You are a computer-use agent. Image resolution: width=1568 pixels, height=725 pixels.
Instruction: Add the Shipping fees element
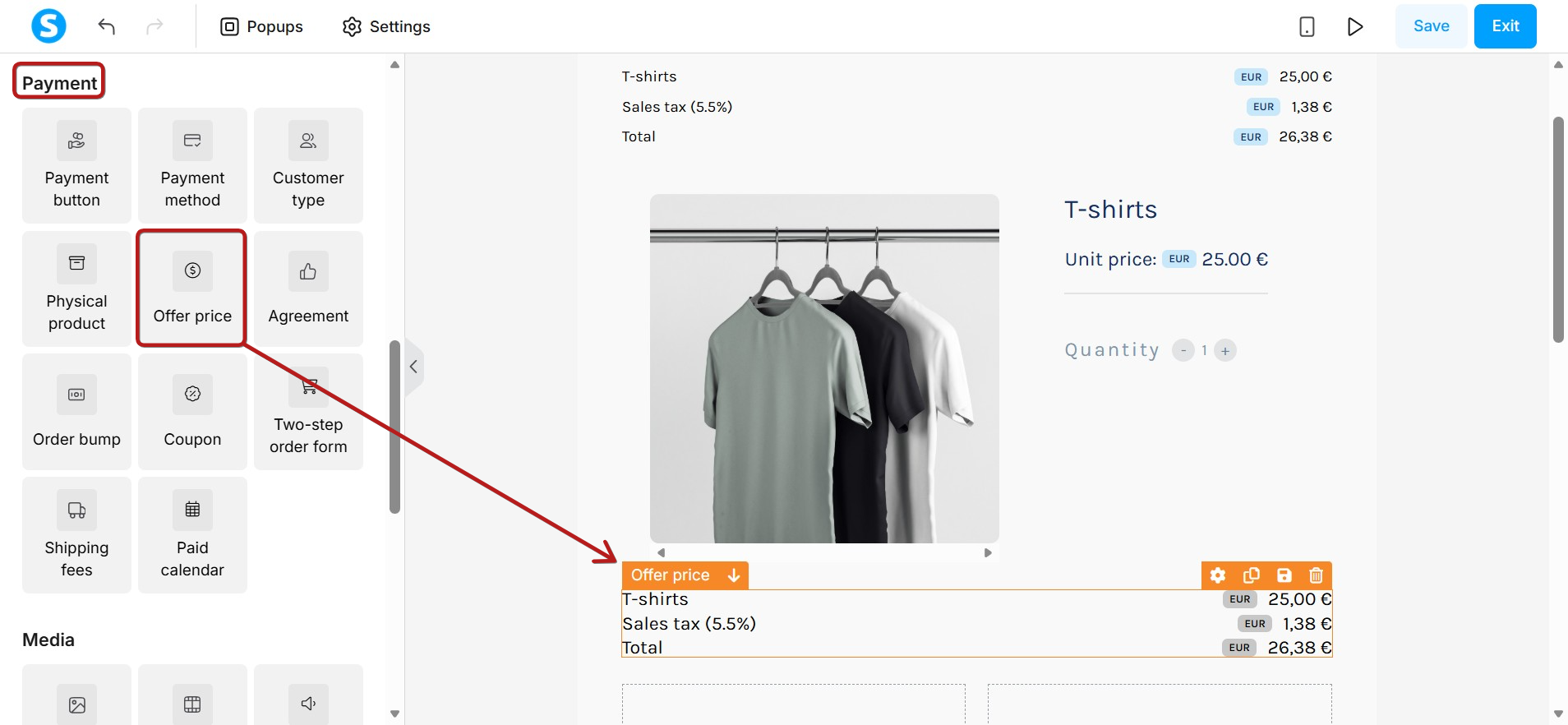(76, 535)
